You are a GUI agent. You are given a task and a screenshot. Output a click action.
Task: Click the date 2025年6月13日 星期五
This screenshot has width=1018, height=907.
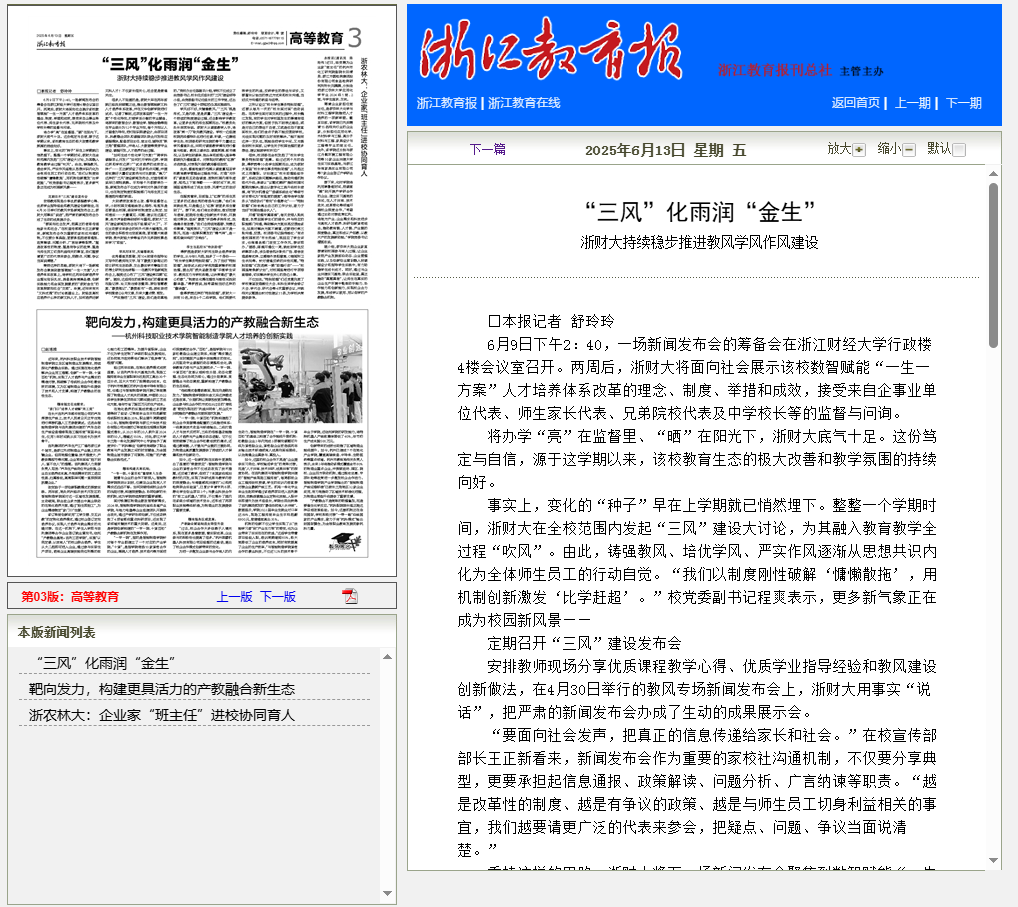click(665, 151)
